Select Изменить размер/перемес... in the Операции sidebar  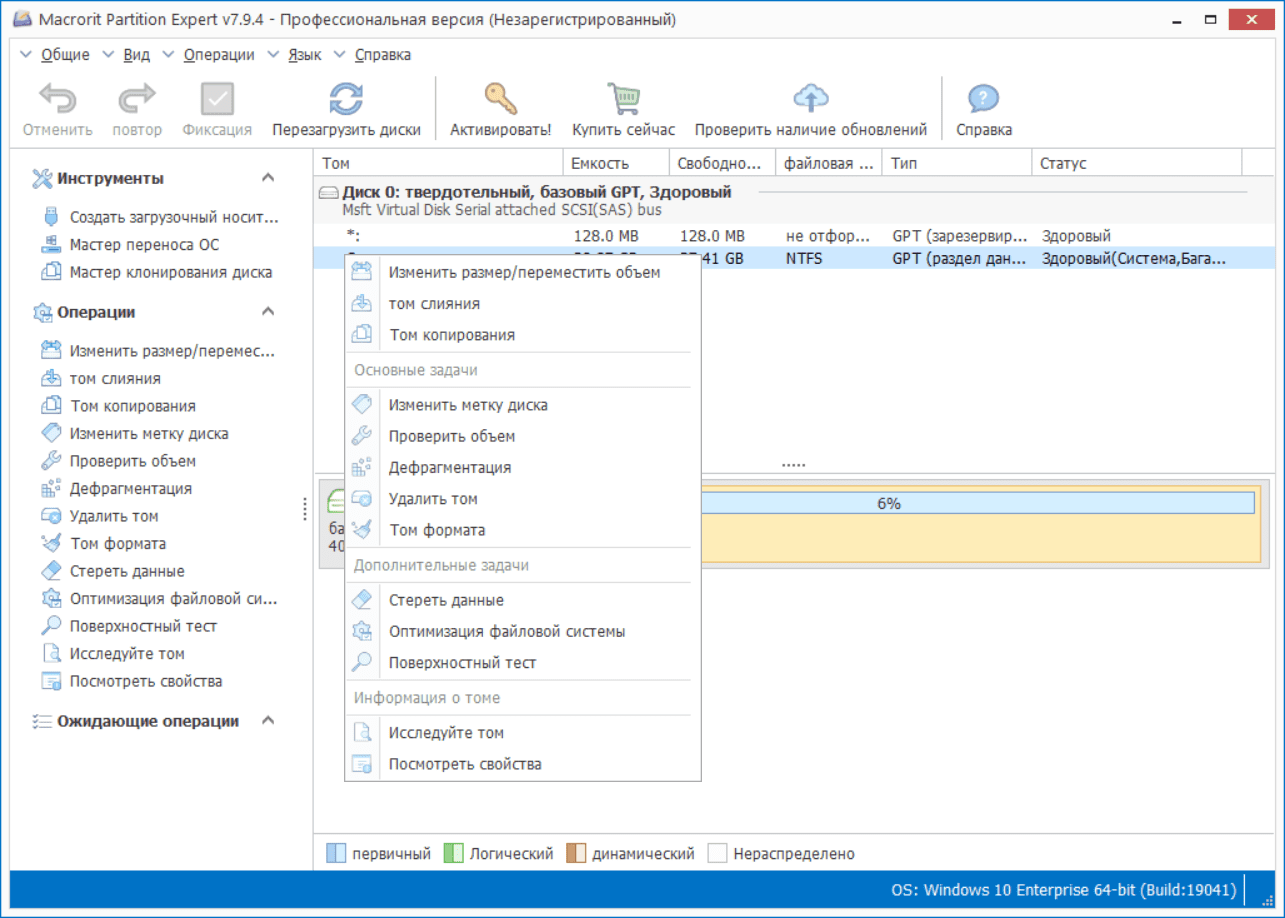(159, 351)
